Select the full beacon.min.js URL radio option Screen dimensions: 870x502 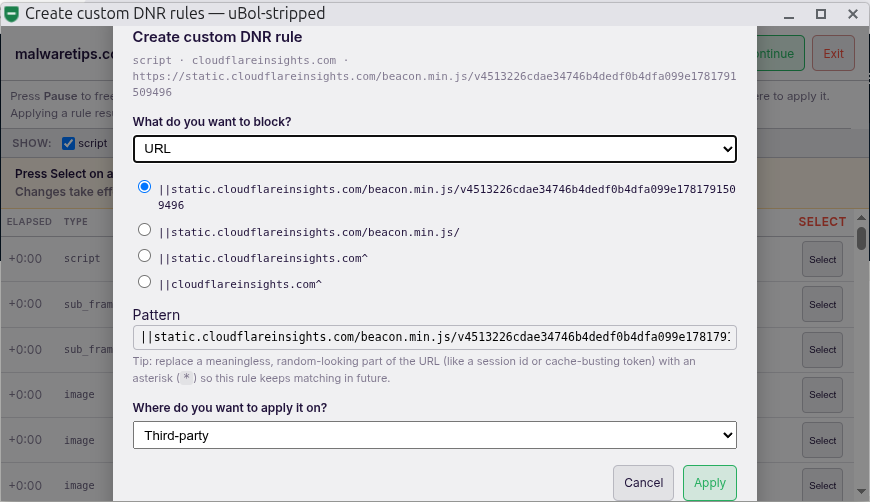pos(144,187)
